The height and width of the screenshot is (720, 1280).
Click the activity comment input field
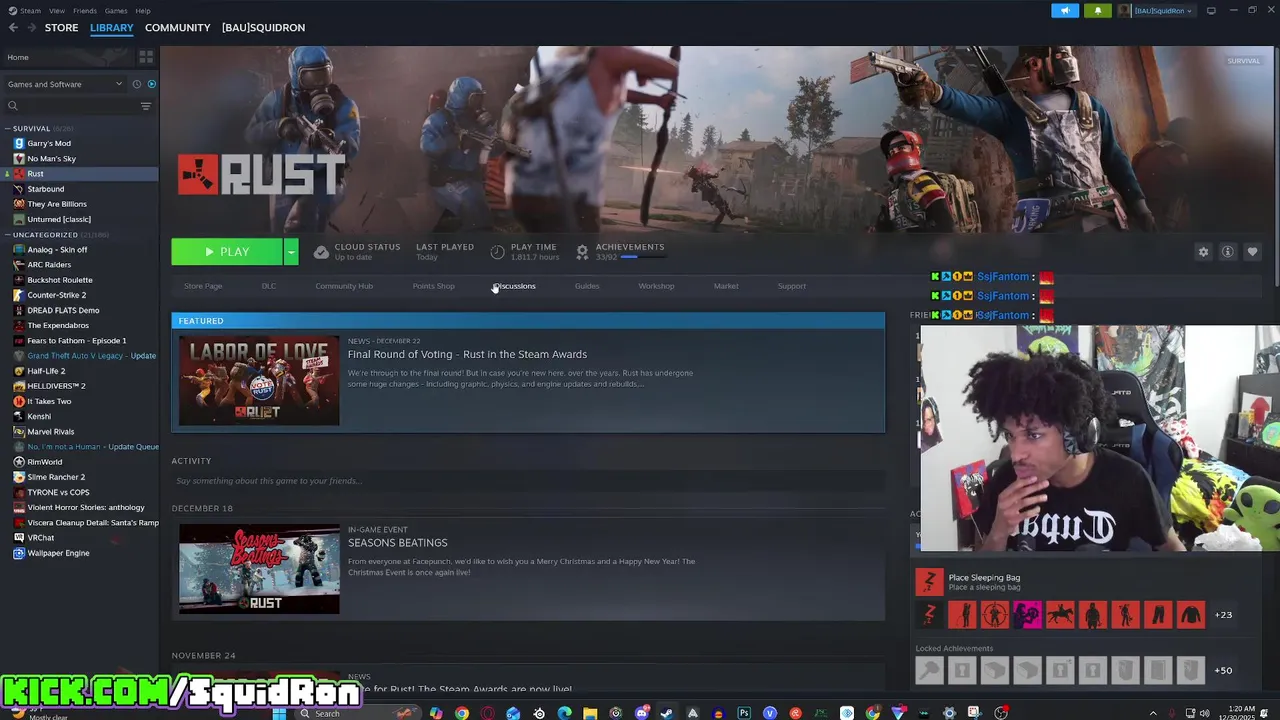[528, 481]
